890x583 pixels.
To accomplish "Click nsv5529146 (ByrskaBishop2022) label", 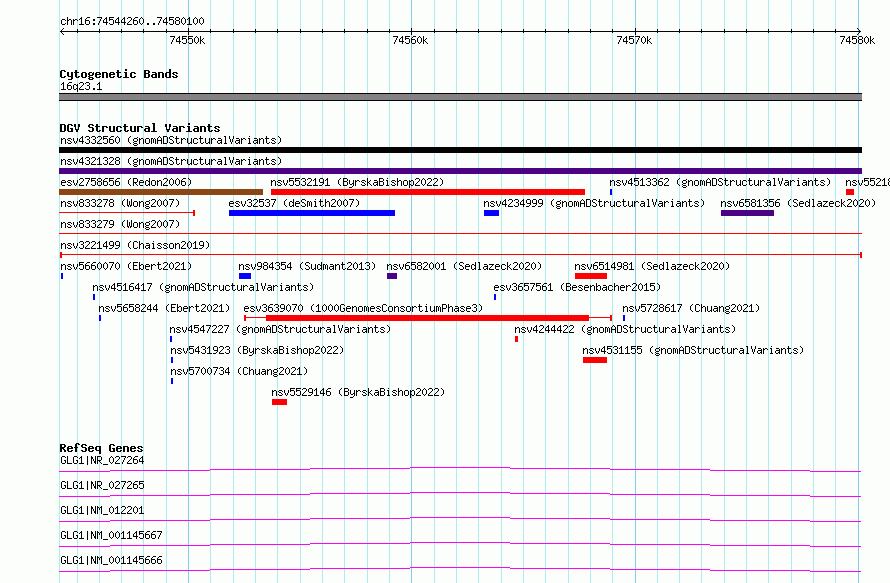I will point(358,392).
